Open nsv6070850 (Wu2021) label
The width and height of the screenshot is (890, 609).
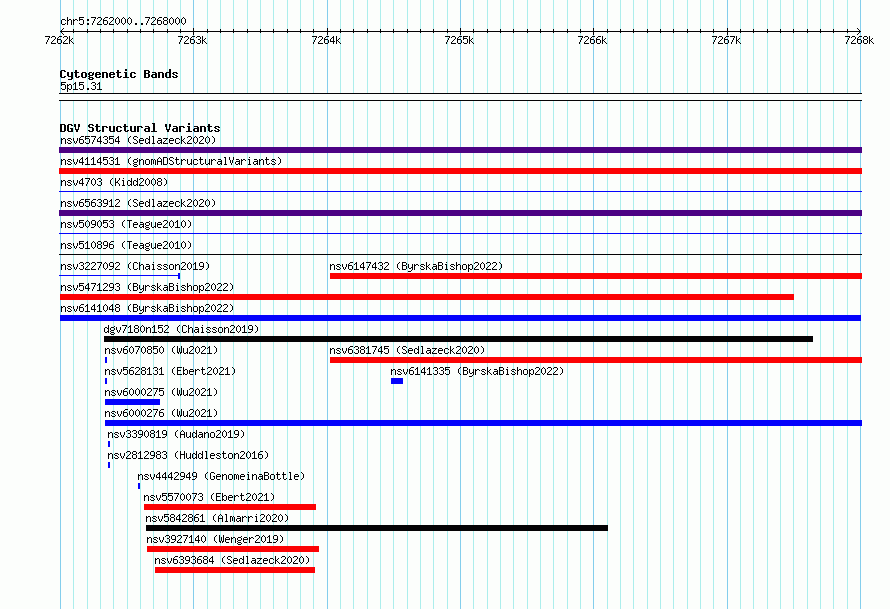(161, 350)
